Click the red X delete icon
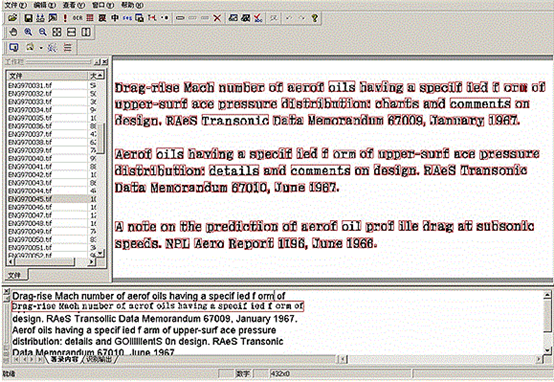This screenshot has height=382, width=554. (217, 18)
